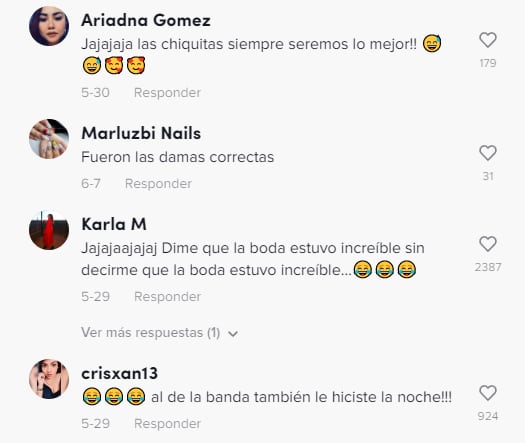Tap heart icon on Marluzbi Nails comment
The height and width of the screenshot is (443, 525).
(x=488, y=153)
